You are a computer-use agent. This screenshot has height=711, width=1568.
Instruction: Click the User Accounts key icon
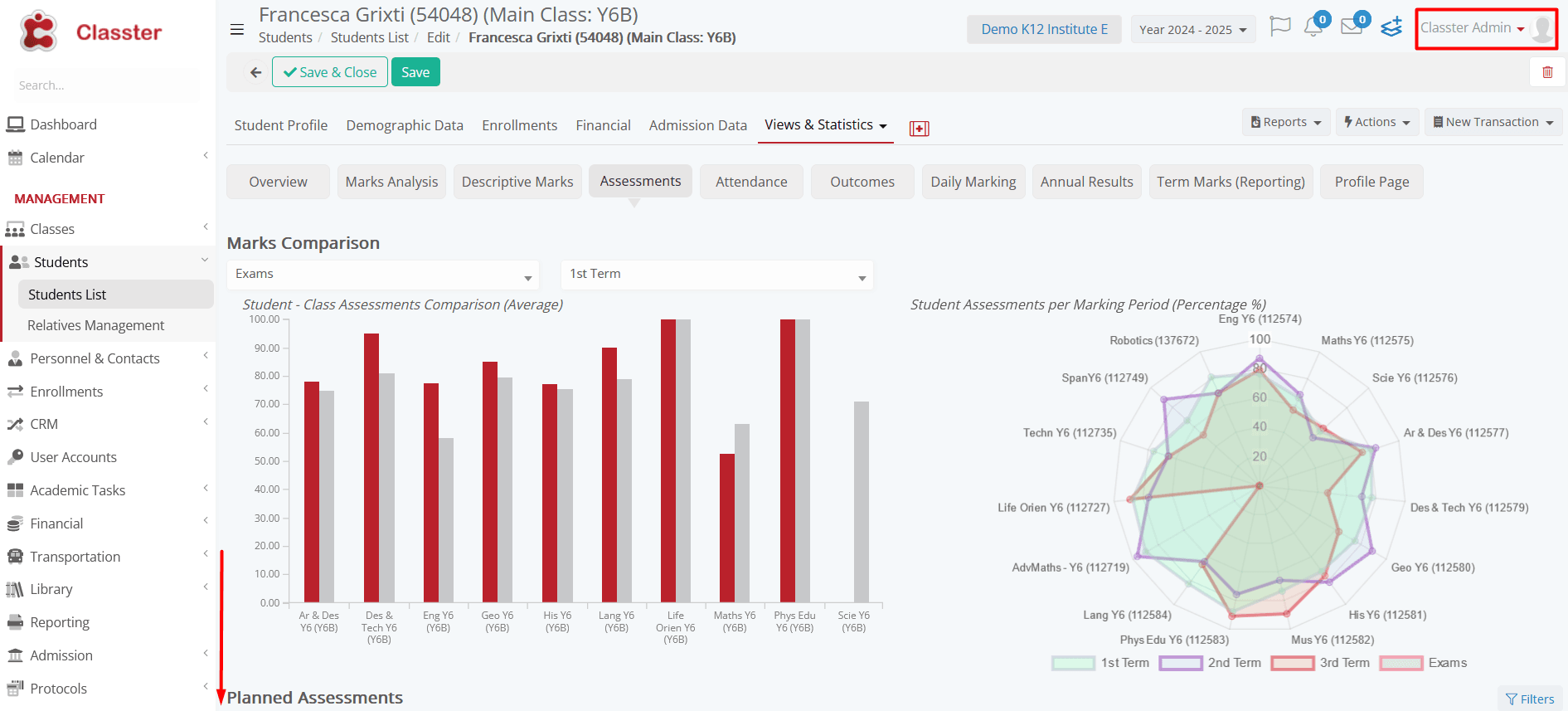15,457
